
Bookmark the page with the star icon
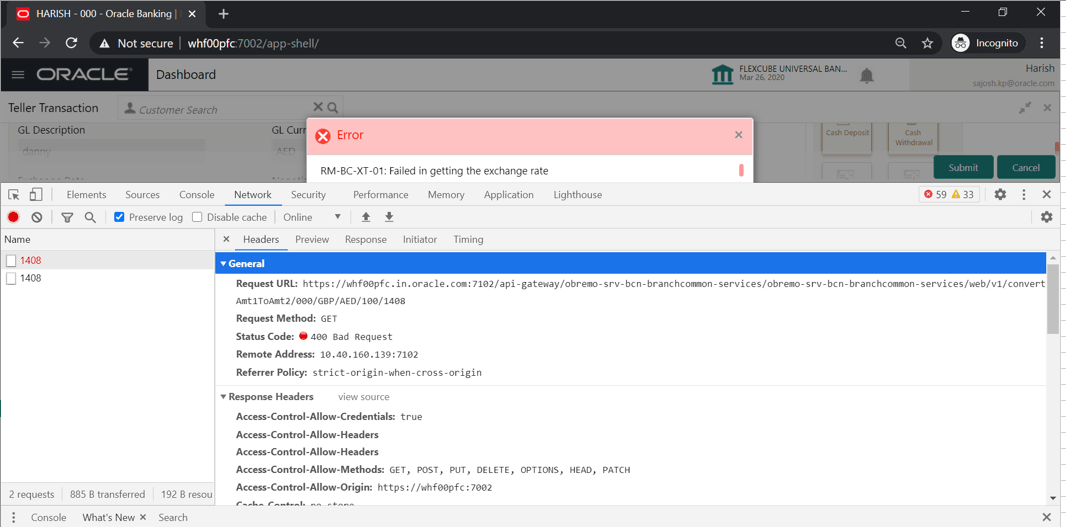(x=927, y=43)
